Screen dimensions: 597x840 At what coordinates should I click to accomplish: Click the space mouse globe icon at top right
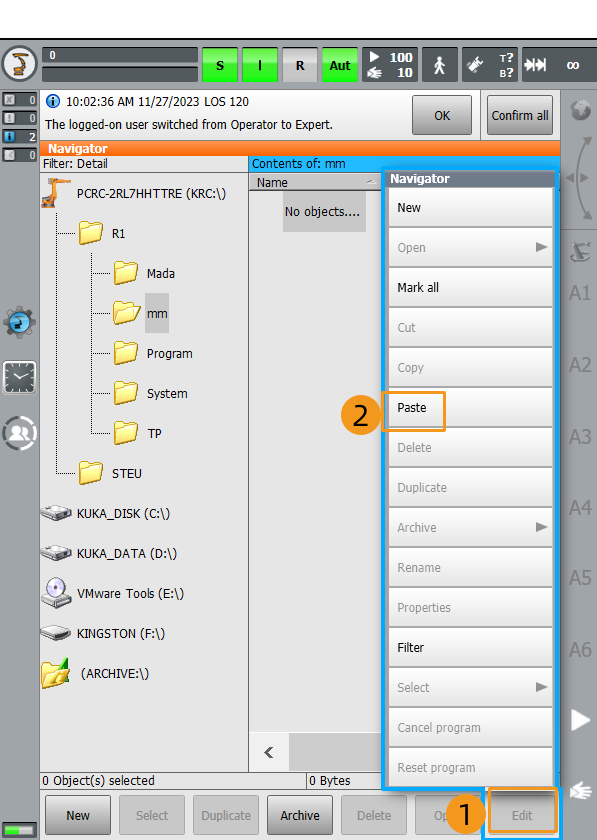[x=580, y=110]
